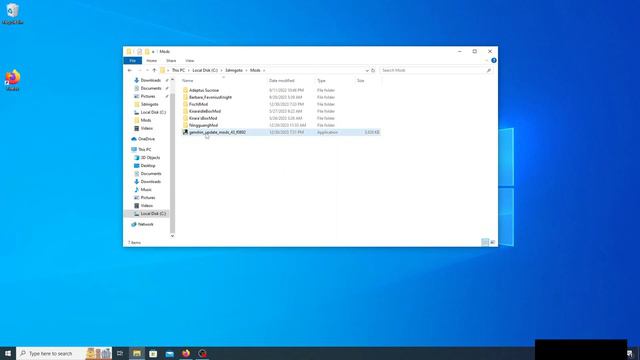Select the Barbara folder in the list
The height and width of the screenshot is (360, 640).
point(210,97)
